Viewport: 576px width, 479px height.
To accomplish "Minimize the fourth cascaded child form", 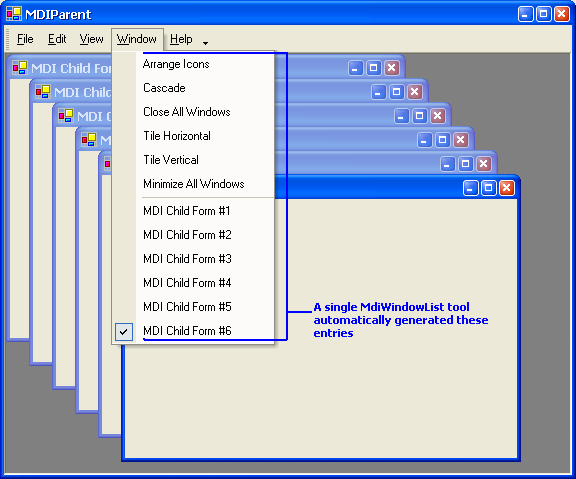I will tap(425, 140).
